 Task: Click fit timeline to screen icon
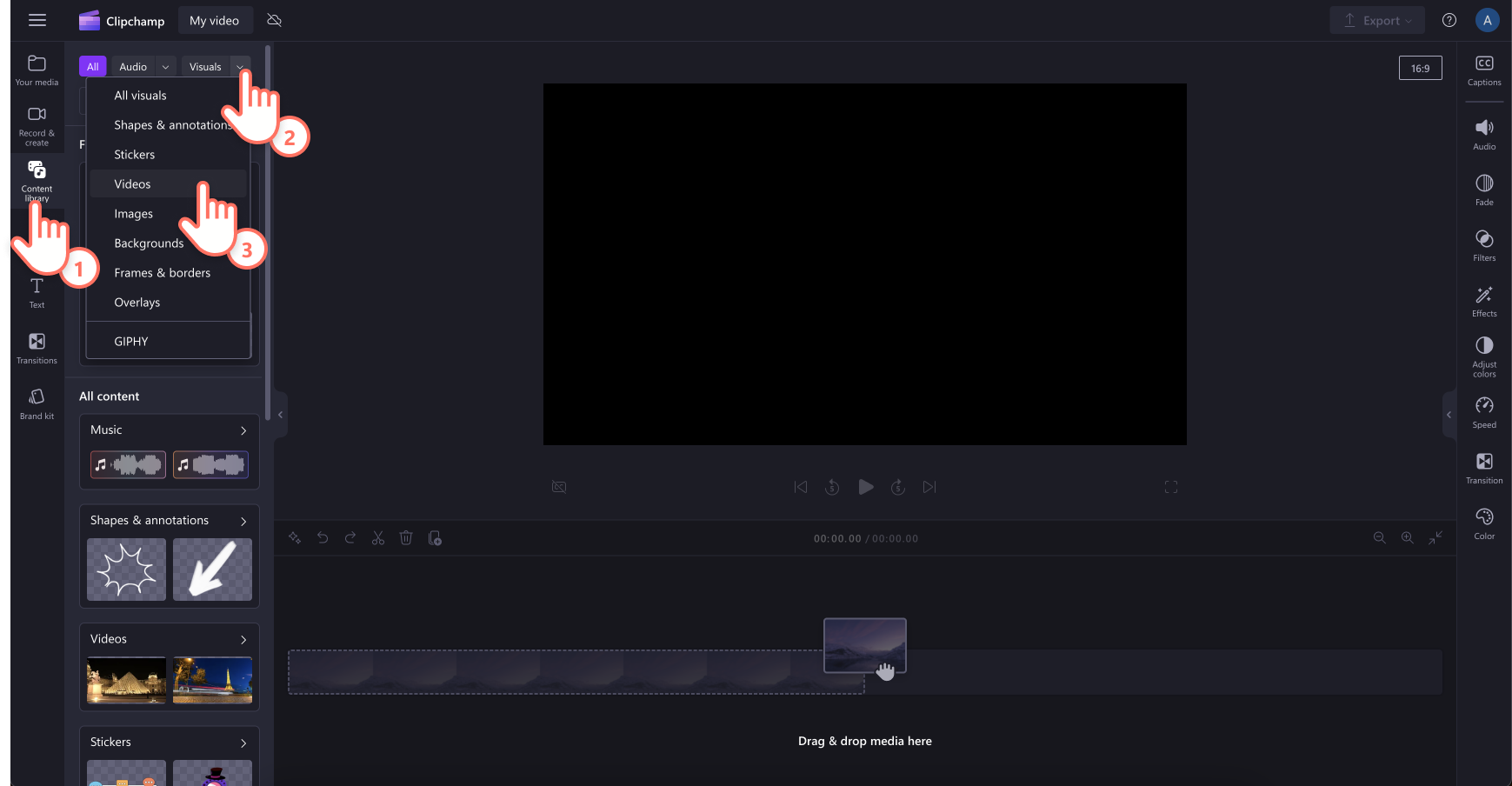click(x=1435, y=538)
